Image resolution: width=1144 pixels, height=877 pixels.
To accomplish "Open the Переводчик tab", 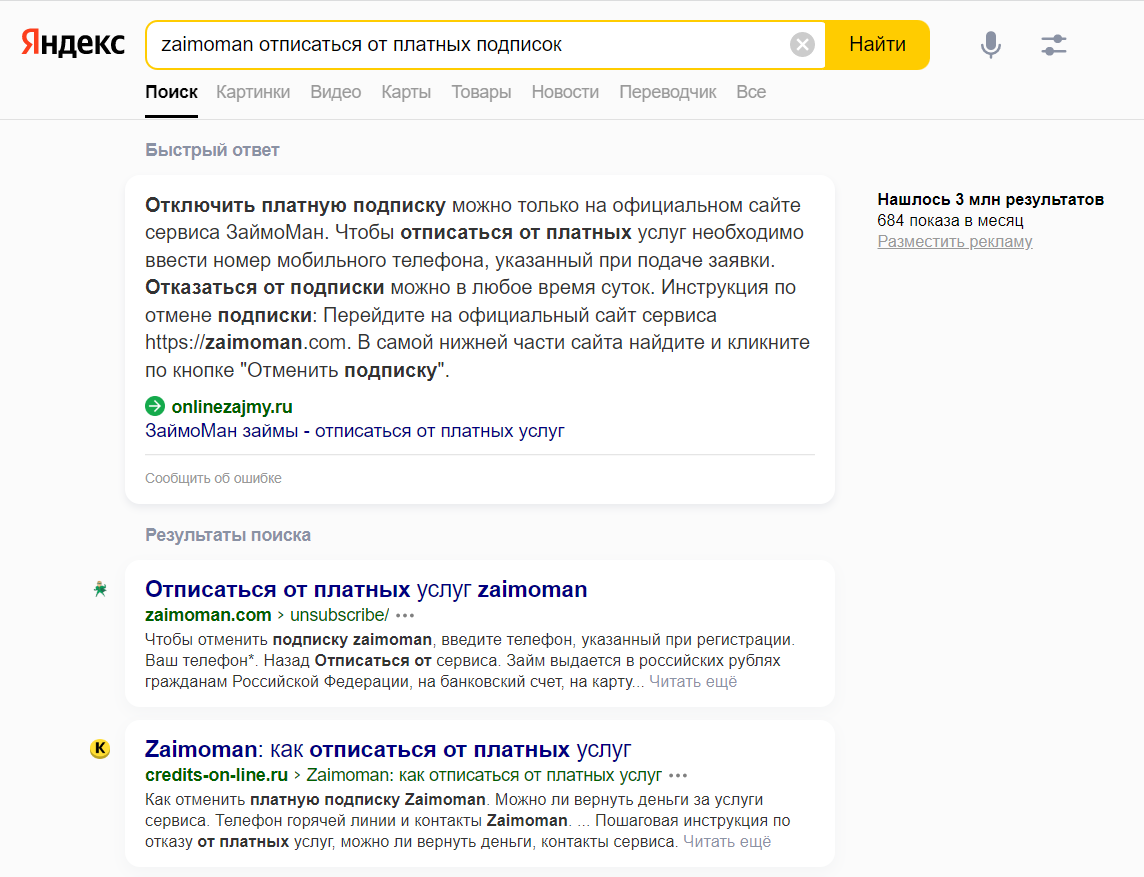I will [x=668, y=93].
